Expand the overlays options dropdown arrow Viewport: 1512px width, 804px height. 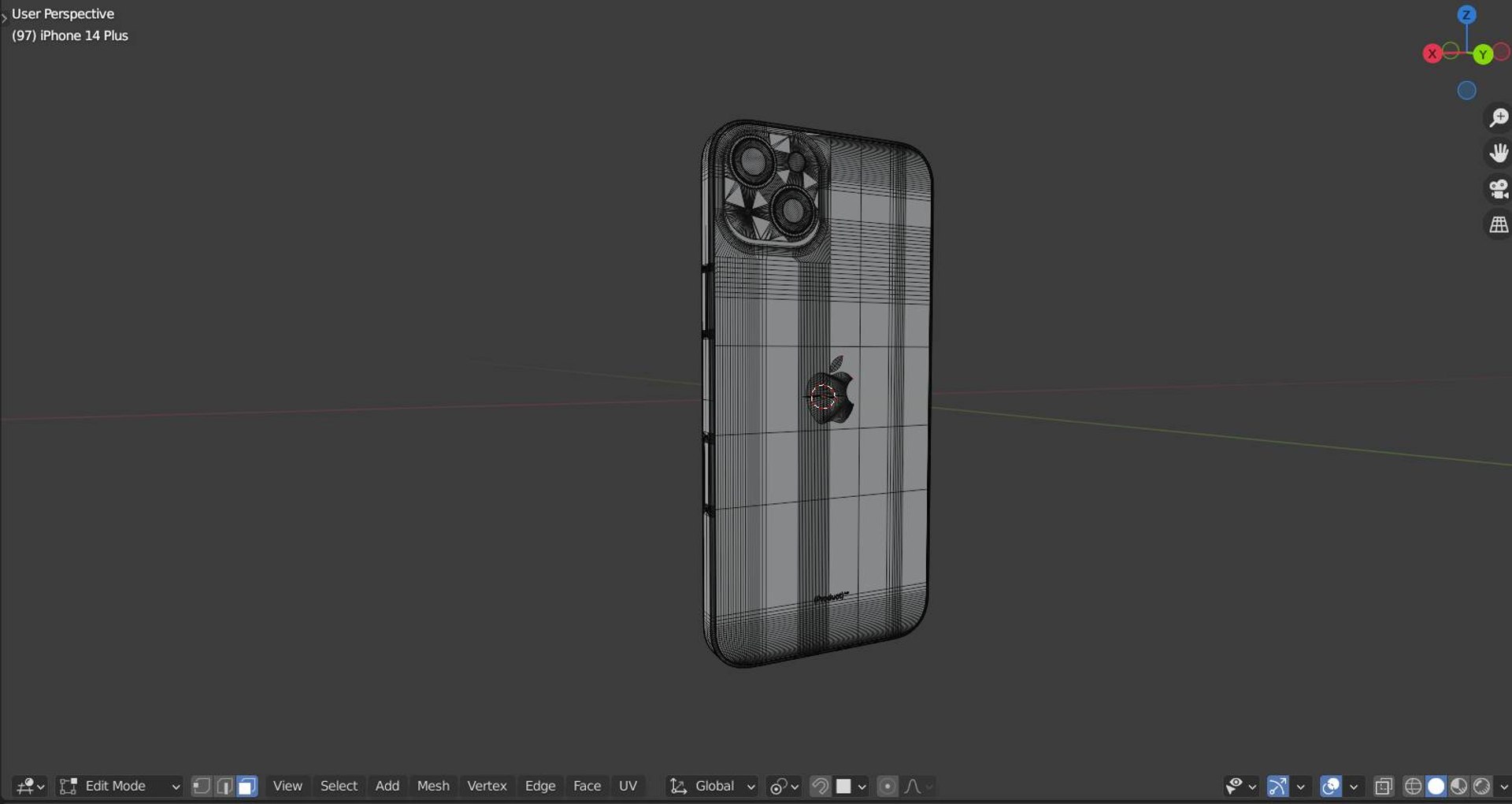(x=1354, y=786)
